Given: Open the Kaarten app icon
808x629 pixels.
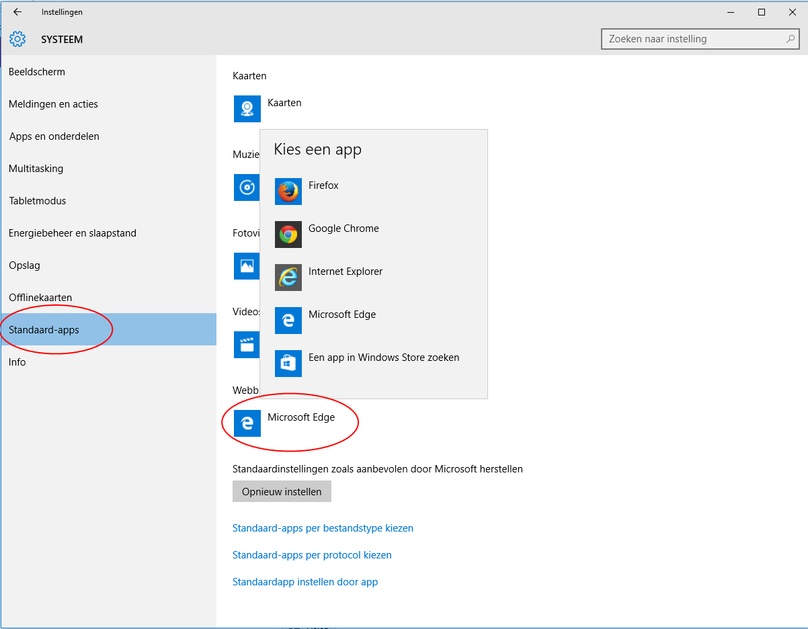Looking at the screenshot, I should [x=247, y=109].
